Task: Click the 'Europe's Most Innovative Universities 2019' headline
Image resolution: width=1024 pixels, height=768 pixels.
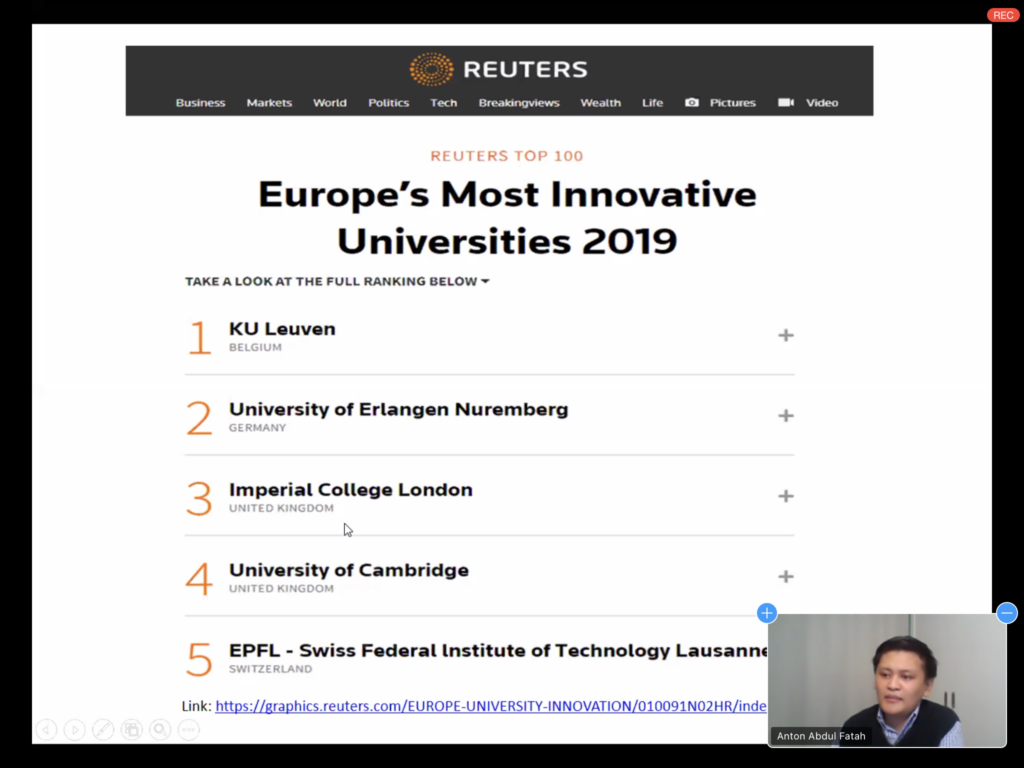Action: [507, 217]
